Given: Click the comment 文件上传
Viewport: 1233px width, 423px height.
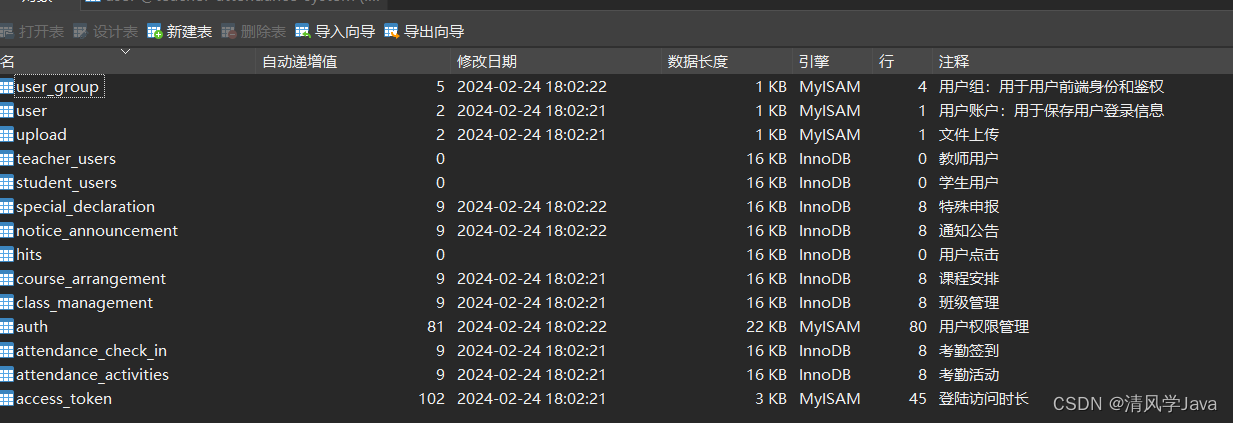Looking at the screenshot, I should pos(969,135).
